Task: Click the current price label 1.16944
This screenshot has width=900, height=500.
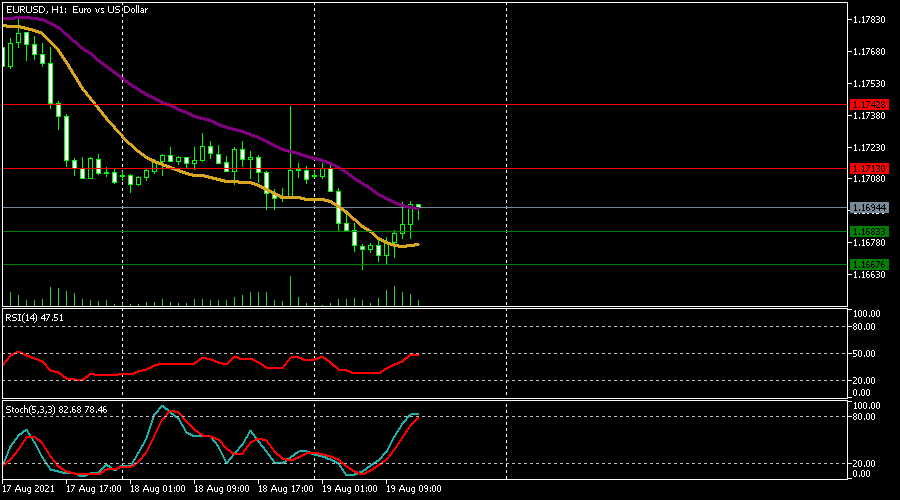Action: pyautogui.click(x=869, y=208)
